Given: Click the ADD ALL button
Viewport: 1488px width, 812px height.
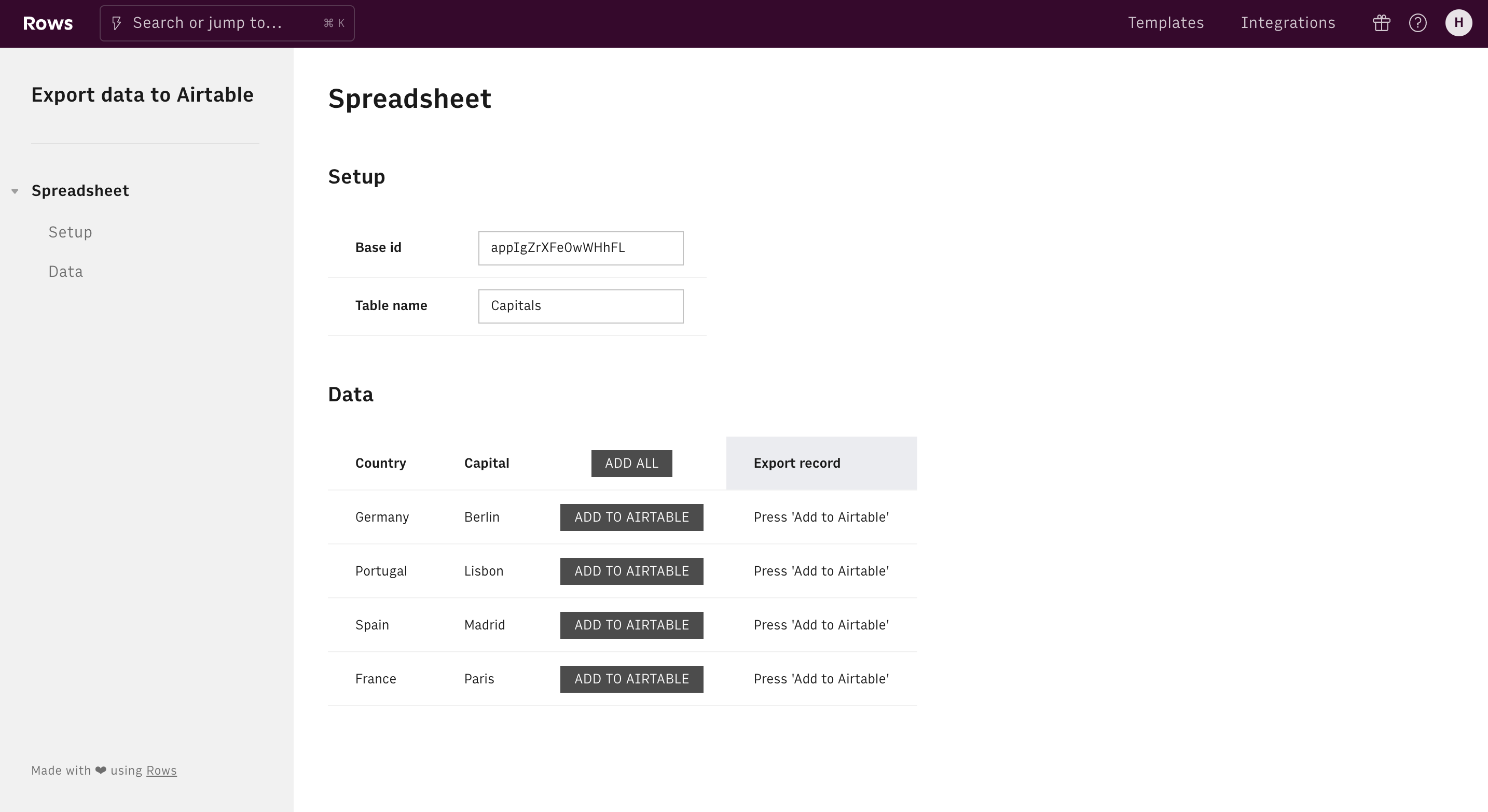Looking at the screenshot, I should click(x=631, y=464).
